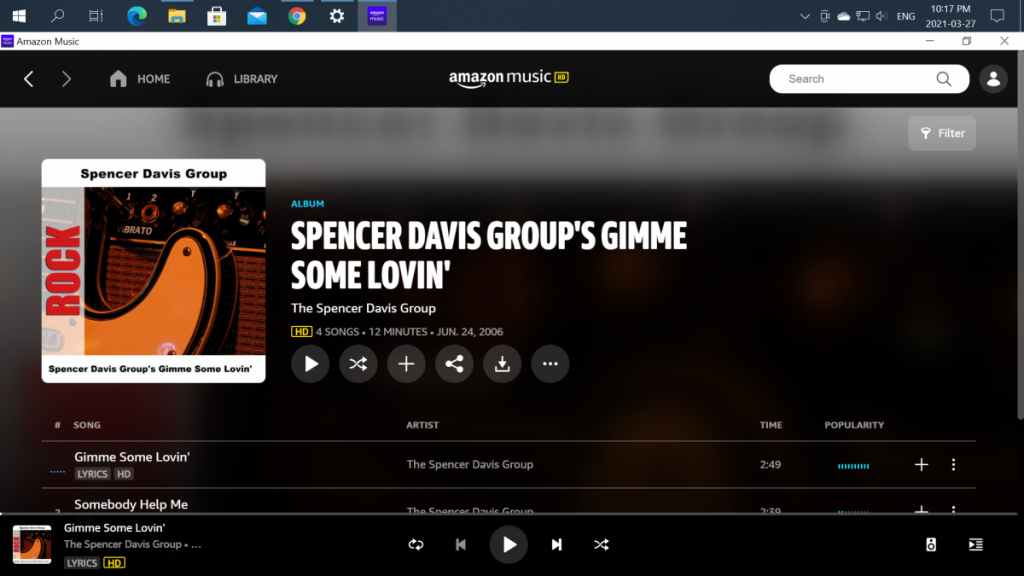The height and width of the screenshot is (576, 1024).
Task: Open the Home page
Action: pyautogui.click(x=140, y=79)
